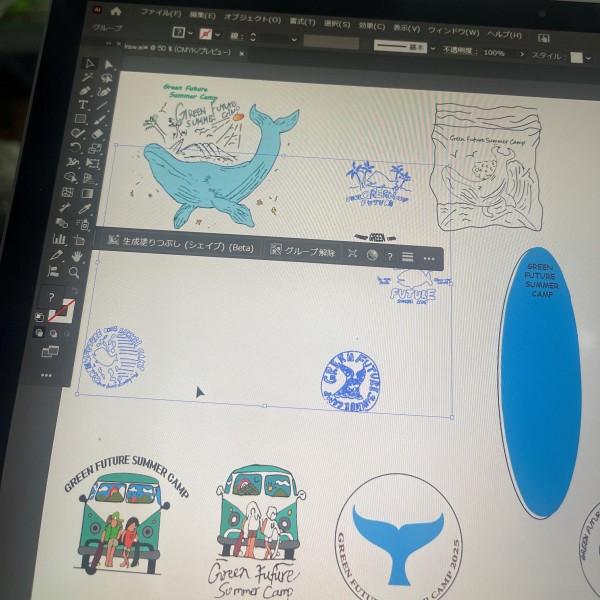Image resolution: width=600 pixels, height=600 pixels.
Task: Click the control bar fill swatch
Action: pos(178,33)
